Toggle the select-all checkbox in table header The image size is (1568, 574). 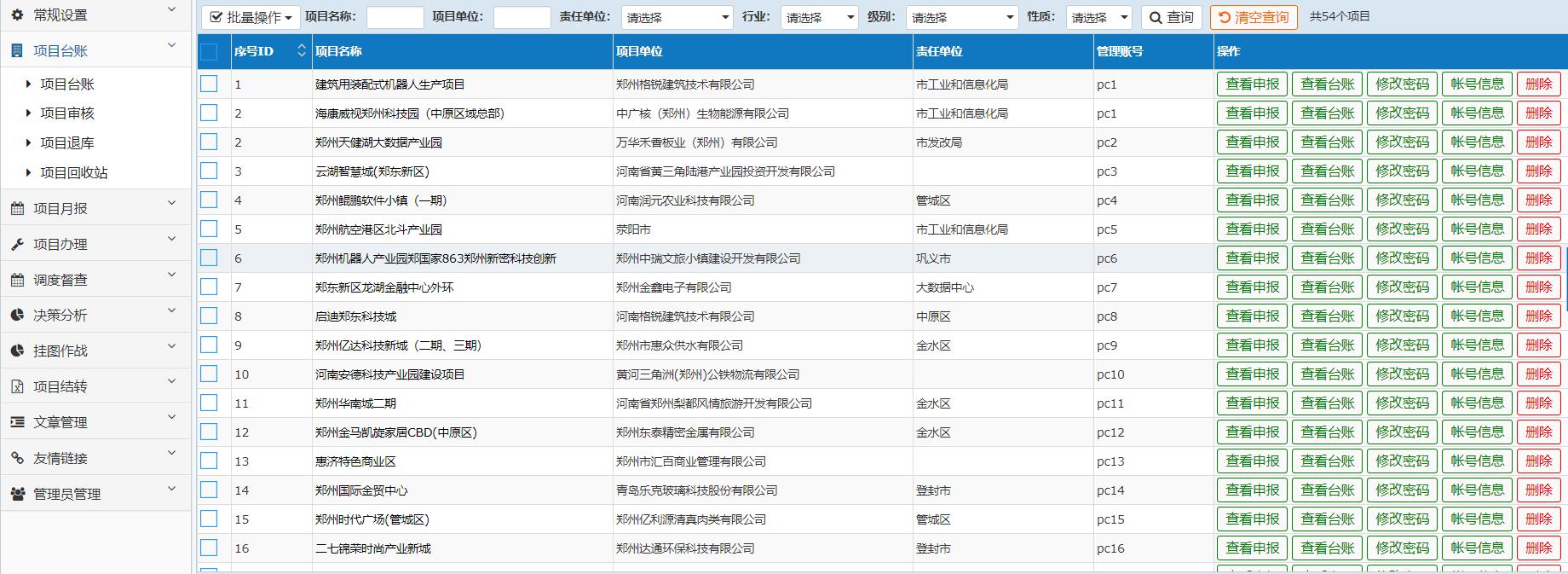coord(209,52)
